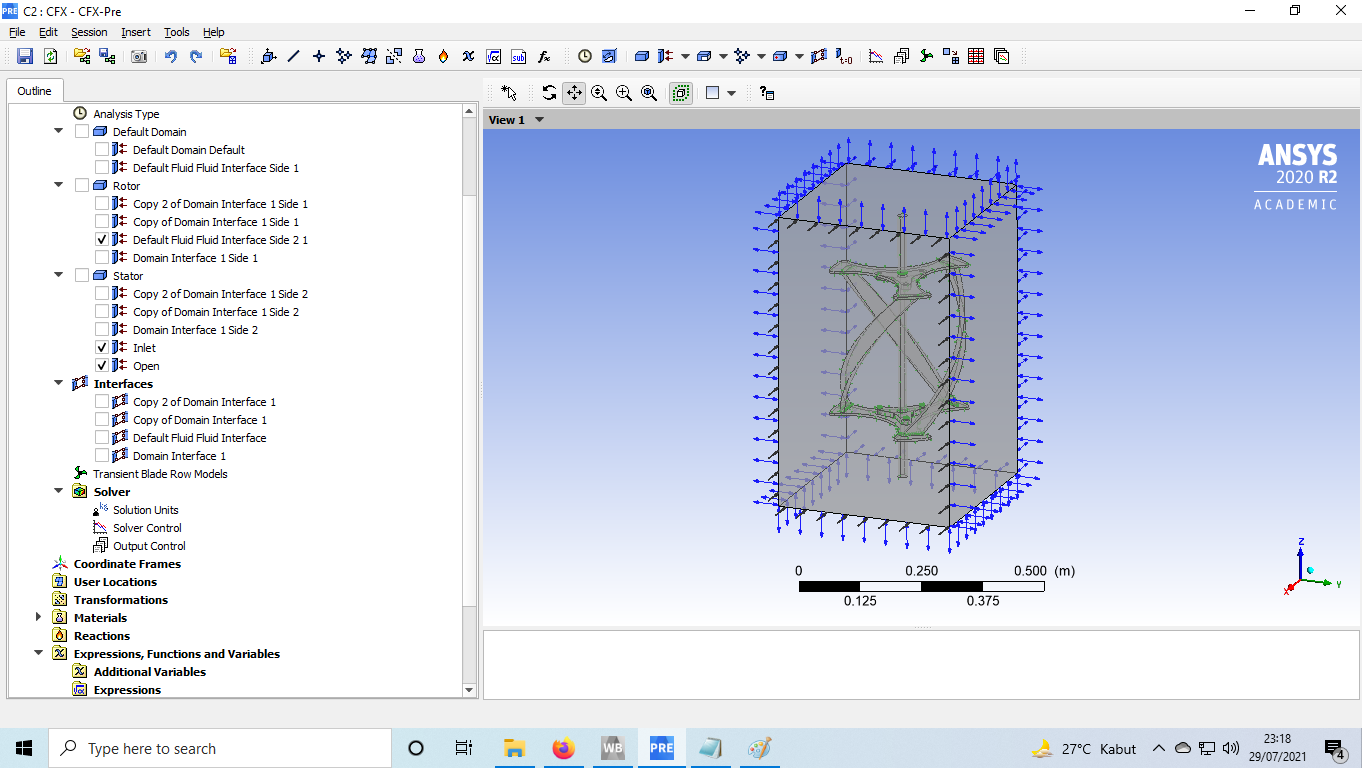Open Firefox from the taskbar
The image size is (1362, 768).
point(563,748)
